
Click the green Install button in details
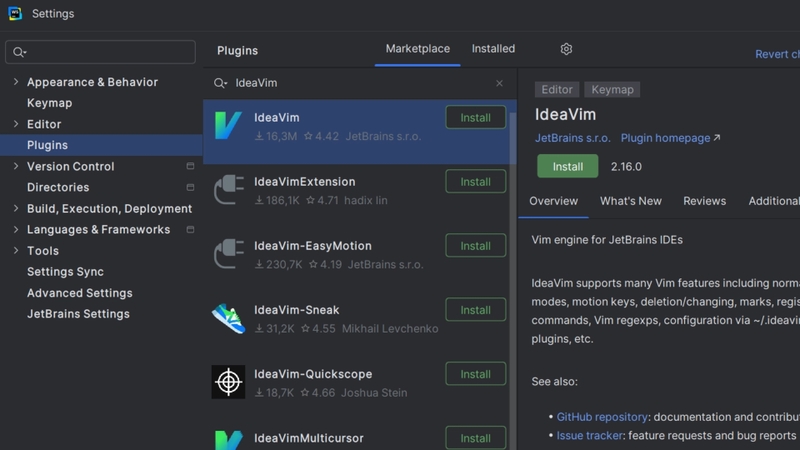(x=567, y=166)
